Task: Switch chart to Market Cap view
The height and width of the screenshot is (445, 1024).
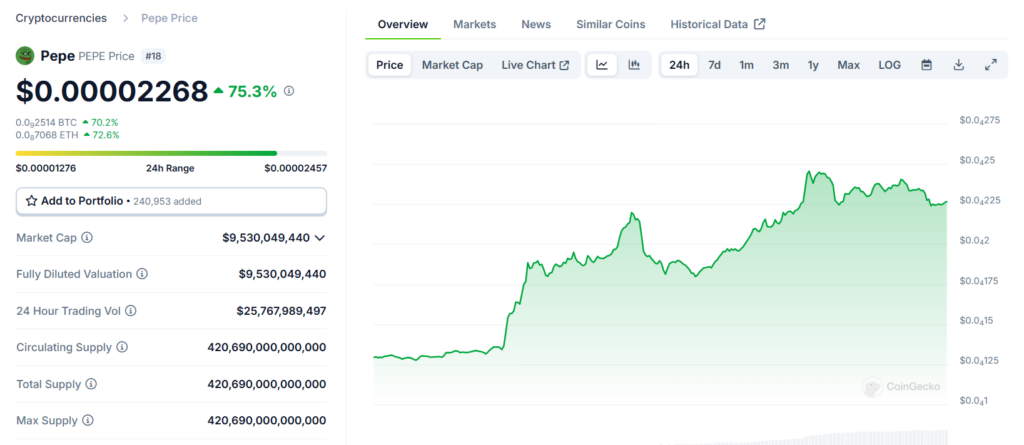Action: pos(452,65)
